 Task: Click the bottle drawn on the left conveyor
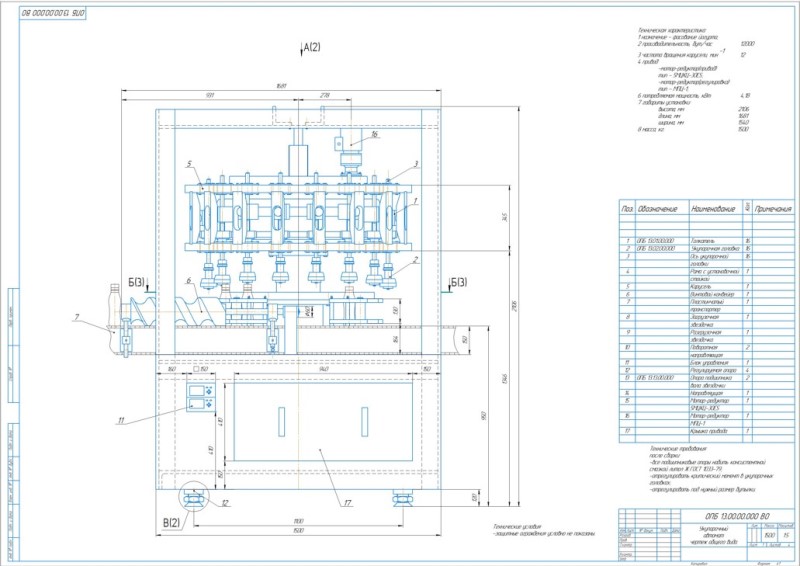pos(115,304)
